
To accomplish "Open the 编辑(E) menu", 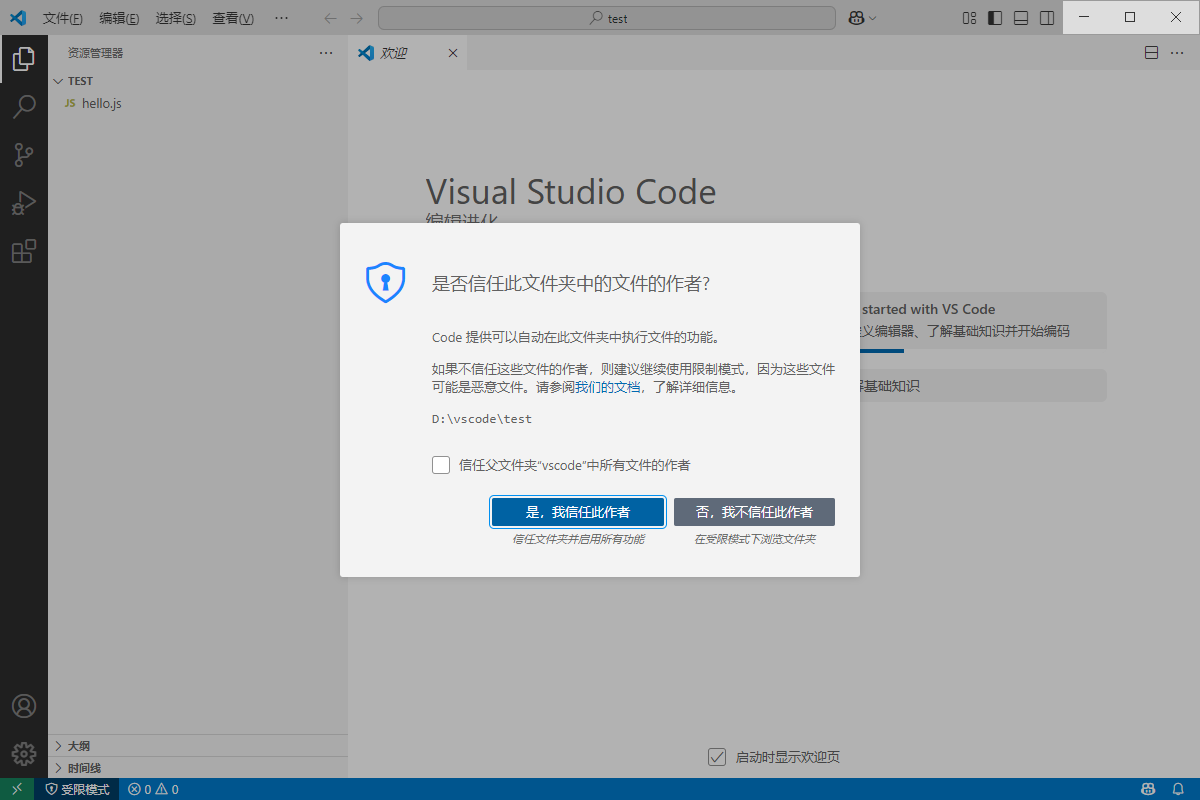I will point(119,18).
